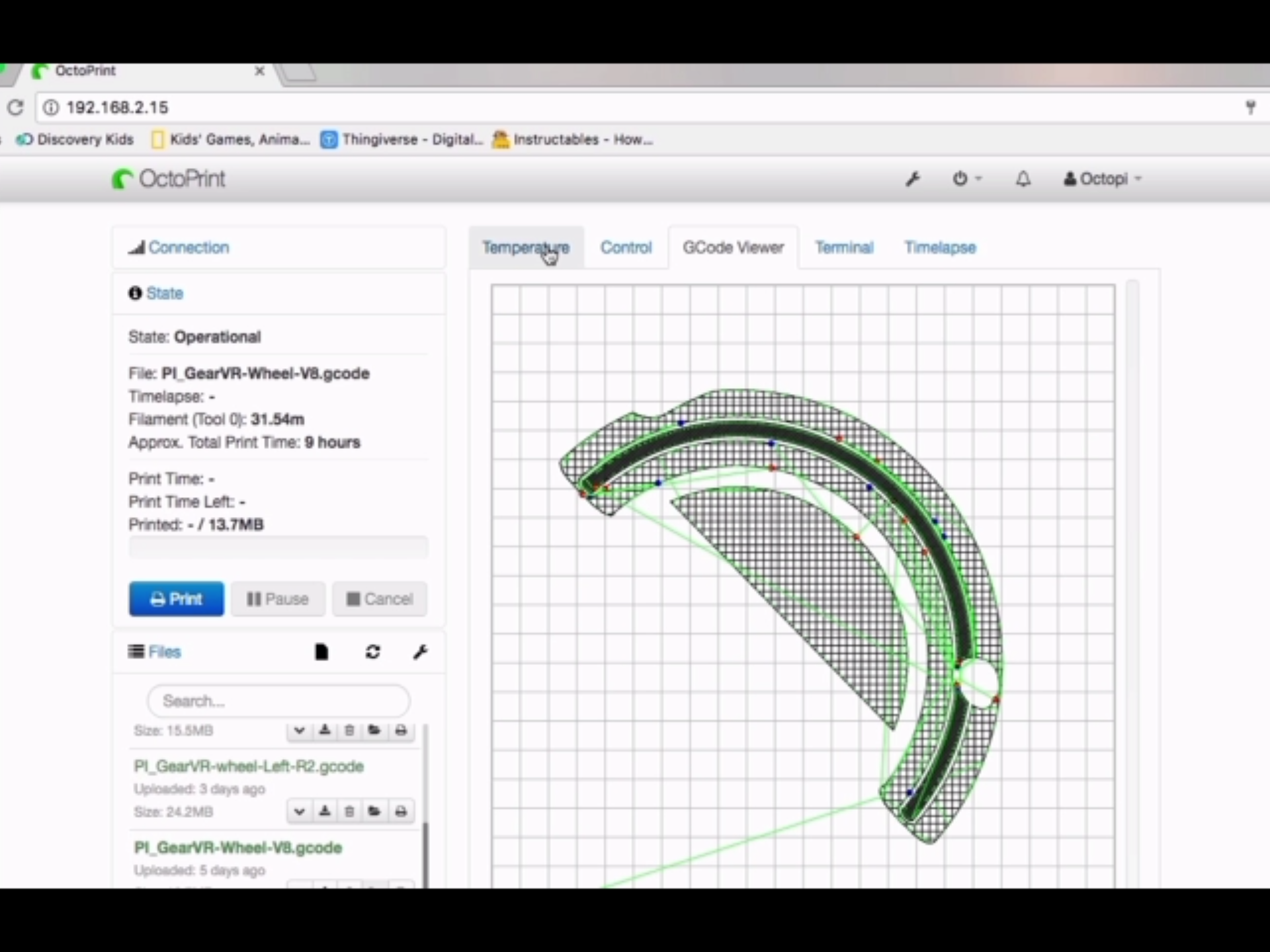1270x952 pixels.
Task: Click 'Size: 24.2MB' text
Action: (173, 812)
